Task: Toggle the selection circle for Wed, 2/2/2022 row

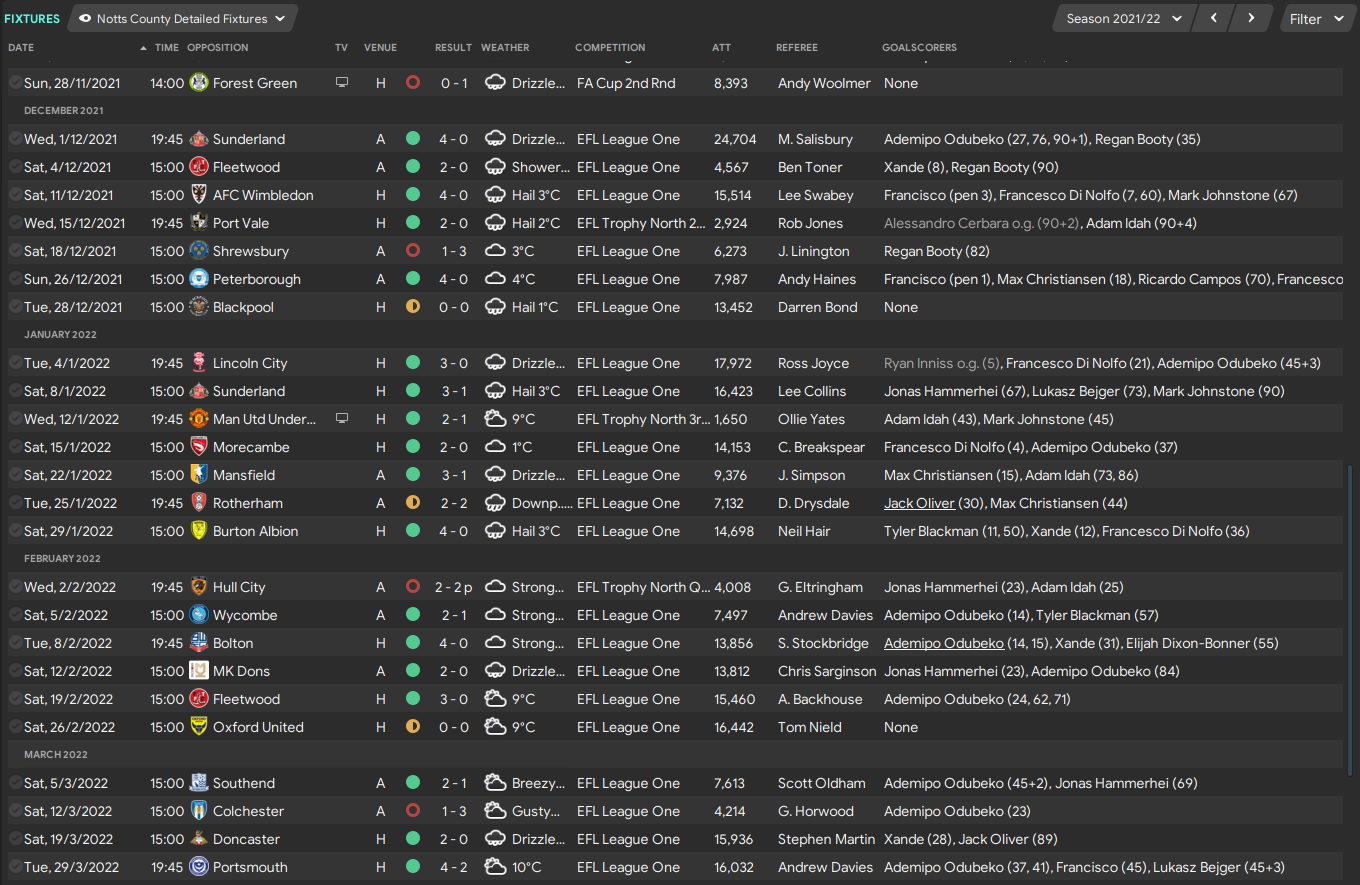Action: pyautogui.click(x=15, y=587)
